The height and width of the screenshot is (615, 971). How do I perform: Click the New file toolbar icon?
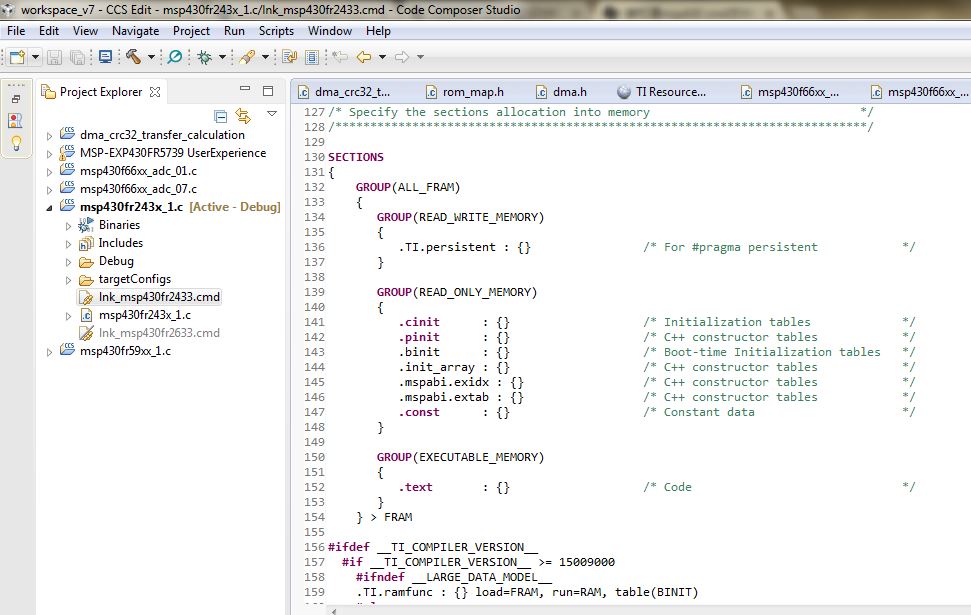tap(17, 57)
